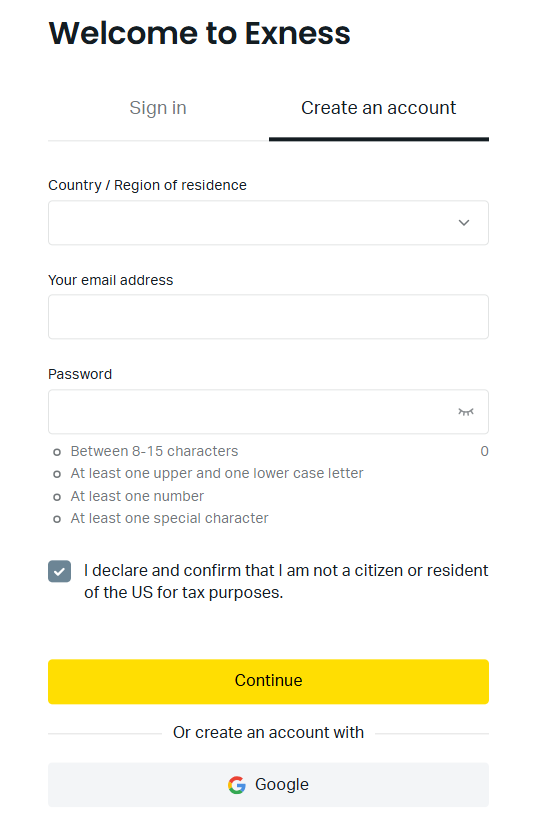
Task: Click the Password field label
Action: 80,374
